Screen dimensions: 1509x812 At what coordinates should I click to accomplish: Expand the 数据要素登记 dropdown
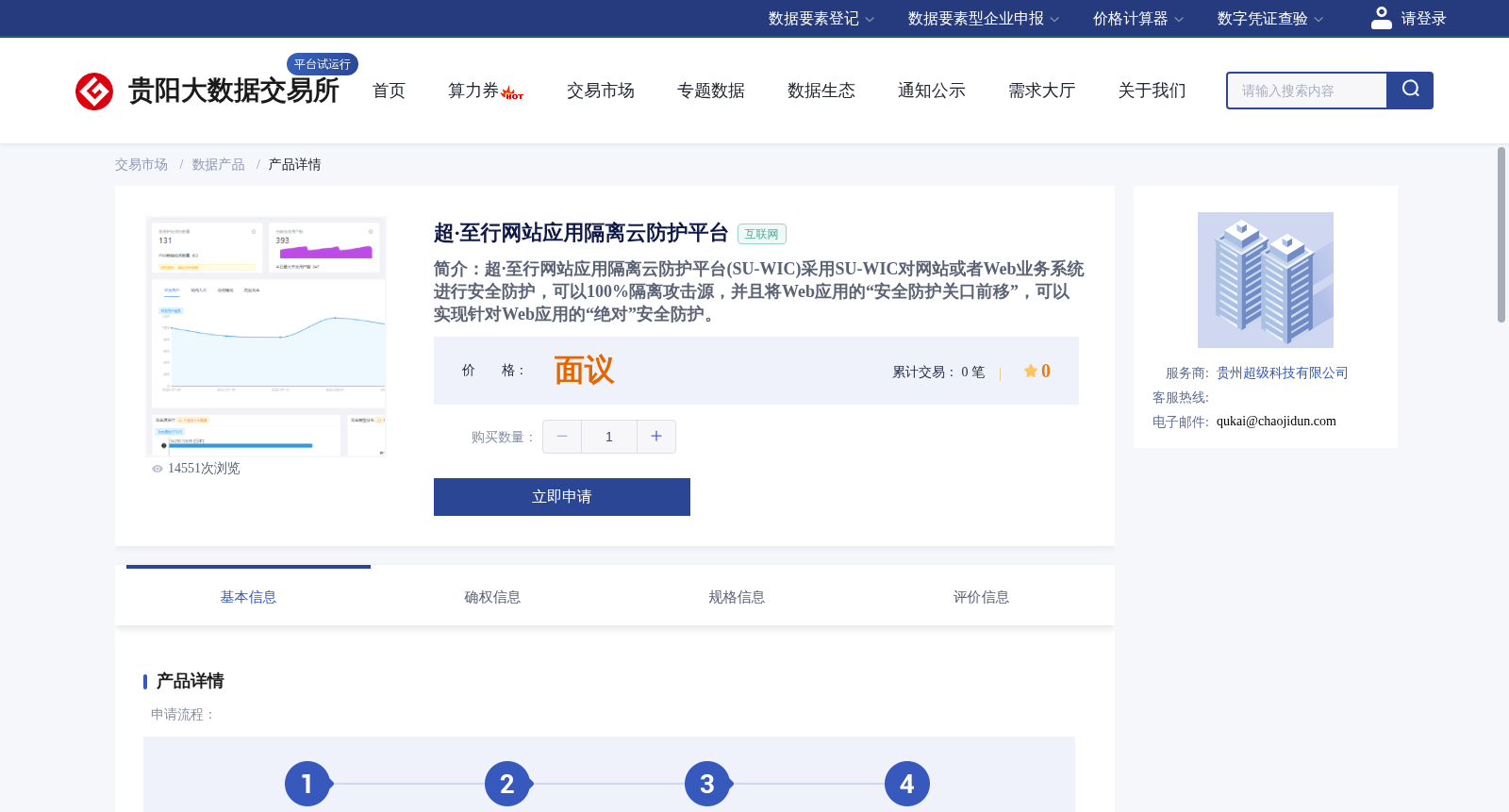pyautogui.click(x=821, y=19)
